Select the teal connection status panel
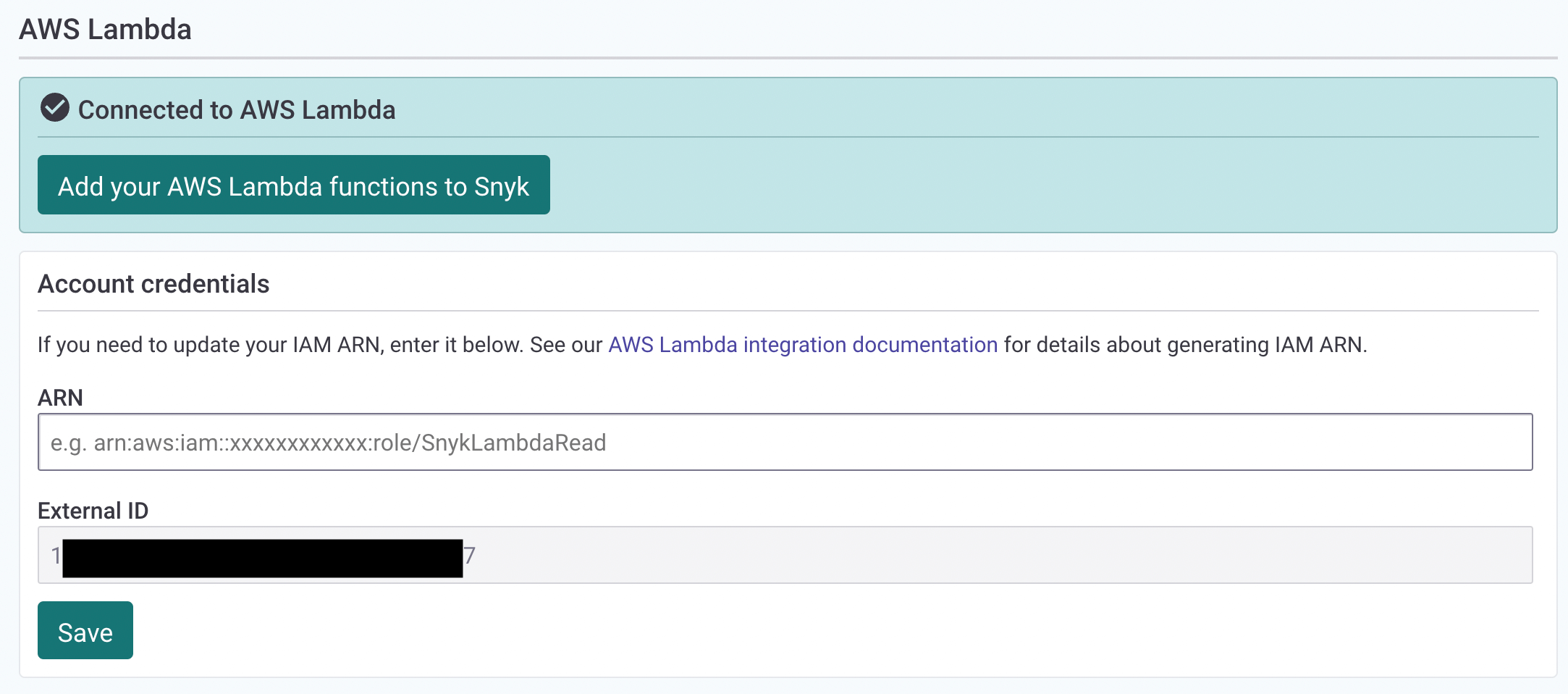This screenshot has height=694, width=1568. [x=1086, y=145]
